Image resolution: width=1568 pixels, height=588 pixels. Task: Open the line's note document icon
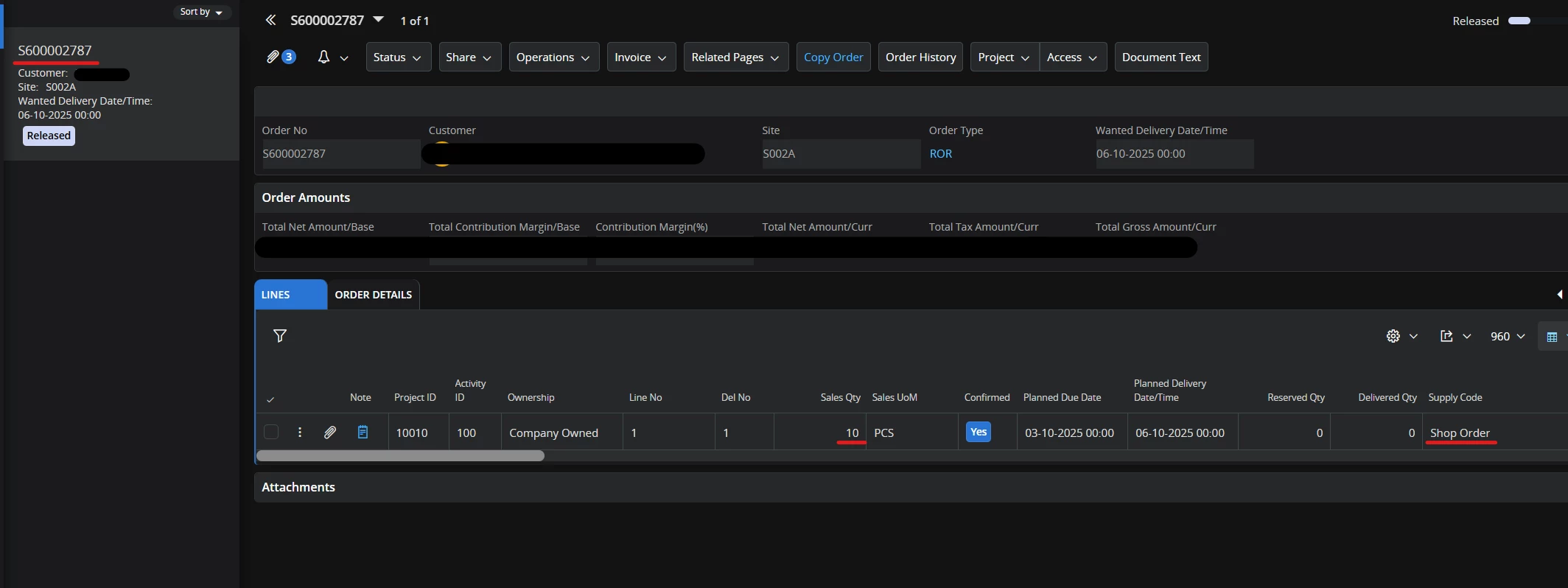[x=363, y=433]
